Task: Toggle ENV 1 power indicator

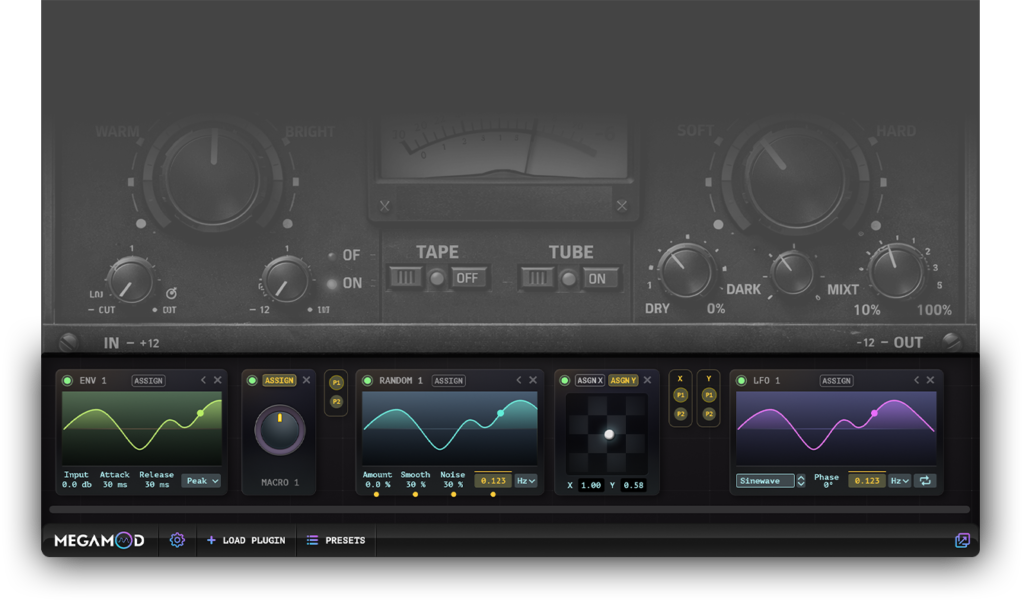Action: point(67,380)
